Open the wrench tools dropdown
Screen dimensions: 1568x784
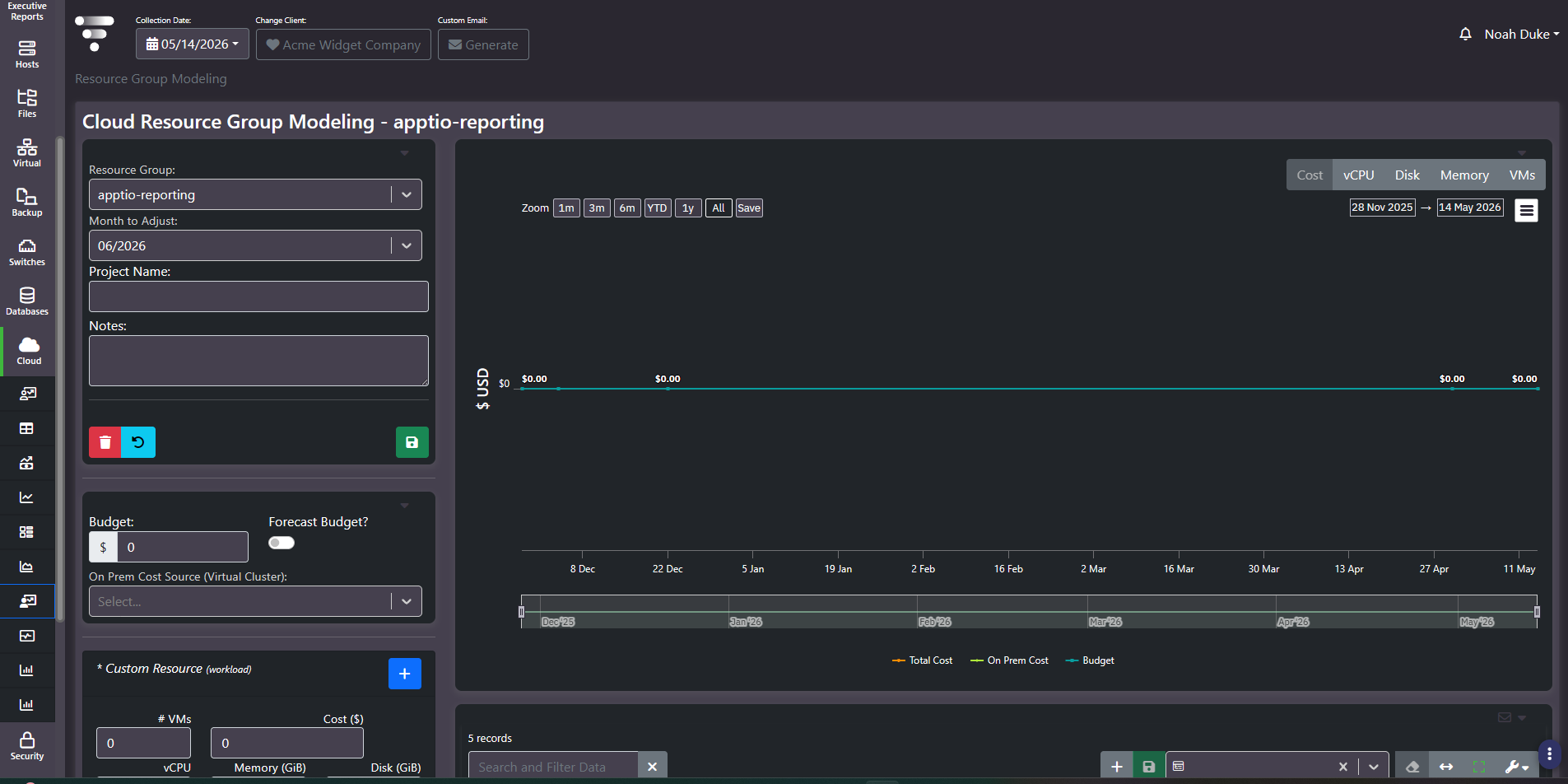pos(1516,767)
